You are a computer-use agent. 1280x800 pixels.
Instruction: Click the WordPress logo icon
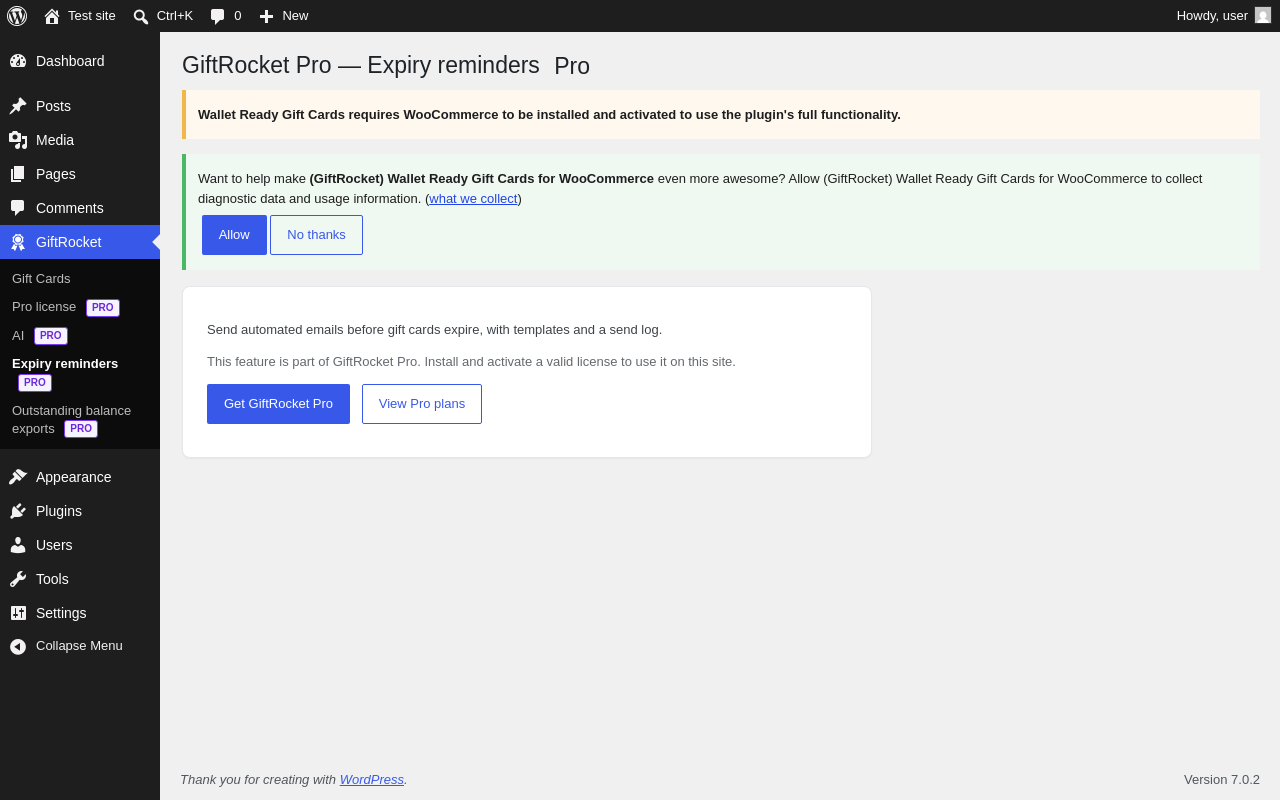pos(17,16)
